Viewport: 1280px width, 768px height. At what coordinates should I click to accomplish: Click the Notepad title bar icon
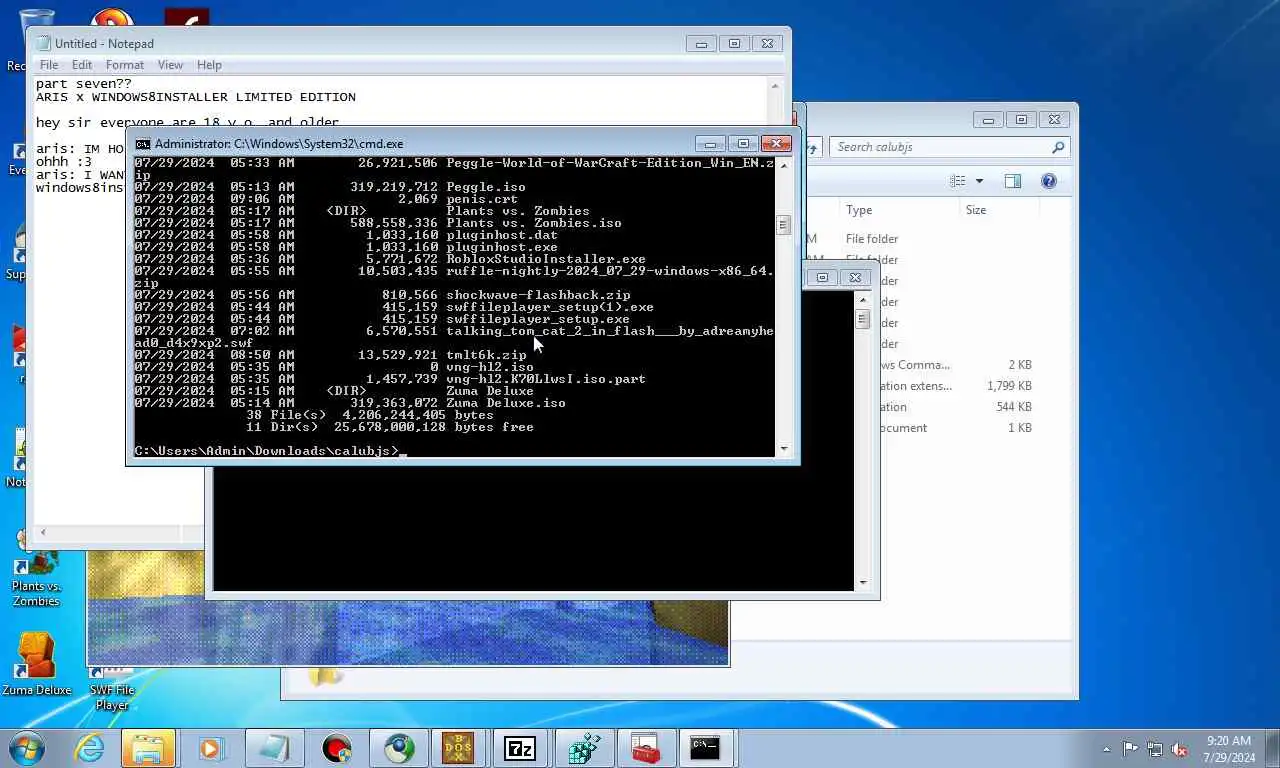[x=43, y=43]
